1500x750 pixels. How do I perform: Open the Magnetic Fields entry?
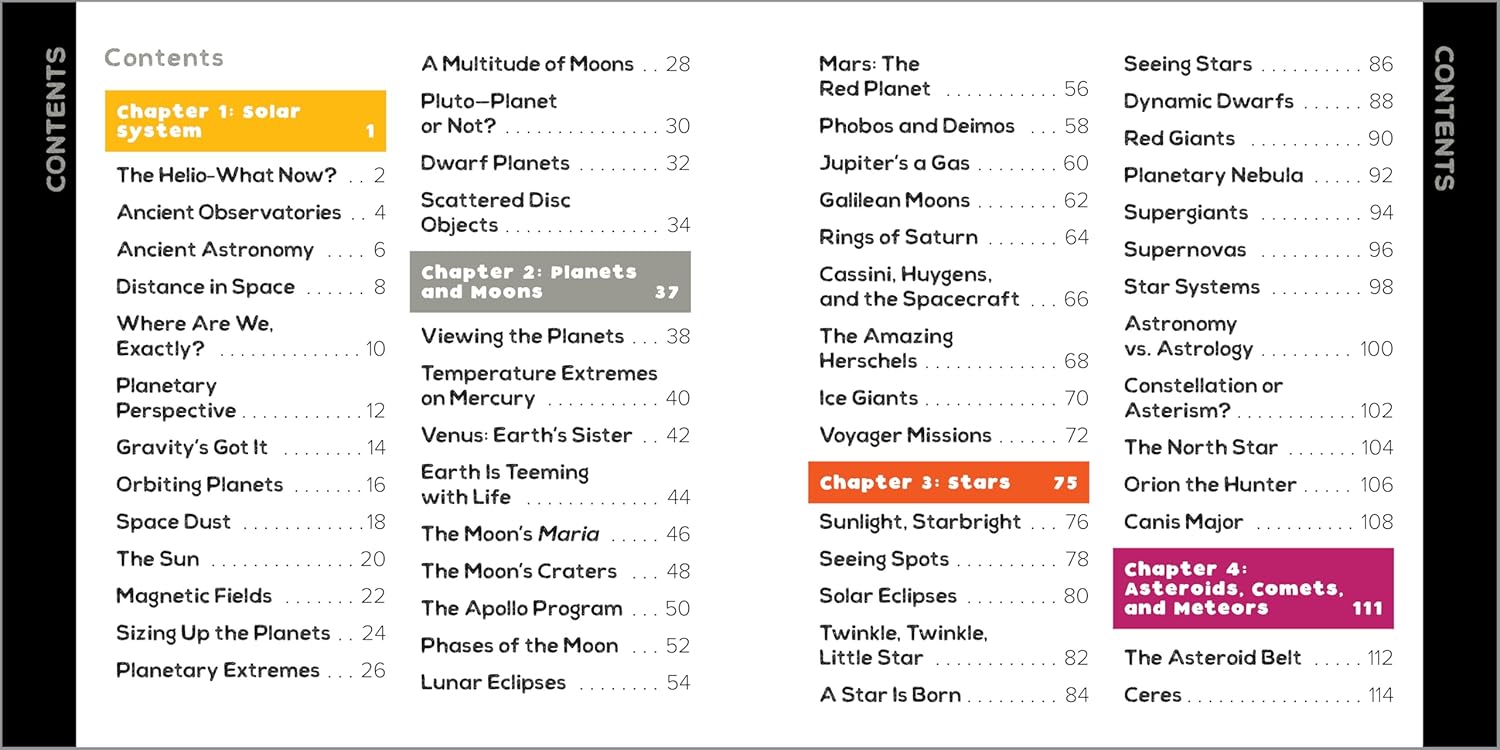[x=250, y=596]
